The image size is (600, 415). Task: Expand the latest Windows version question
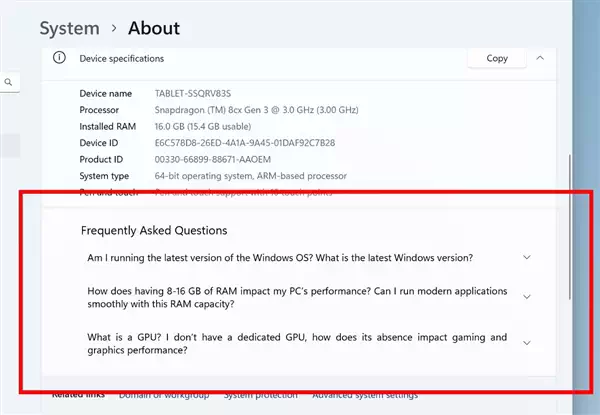pos(527,257)
